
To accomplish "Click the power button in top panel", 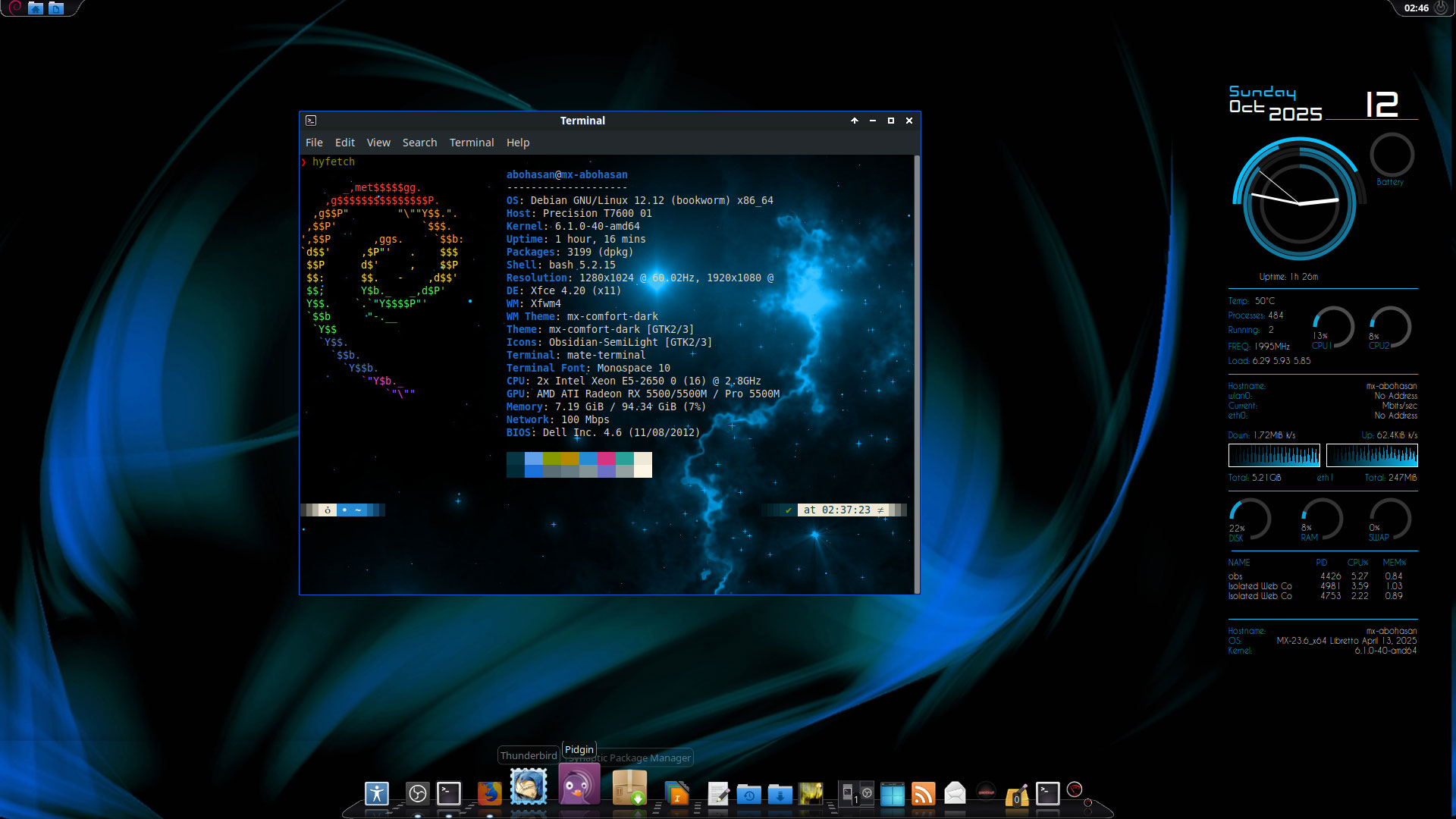I will [1441, 8].
